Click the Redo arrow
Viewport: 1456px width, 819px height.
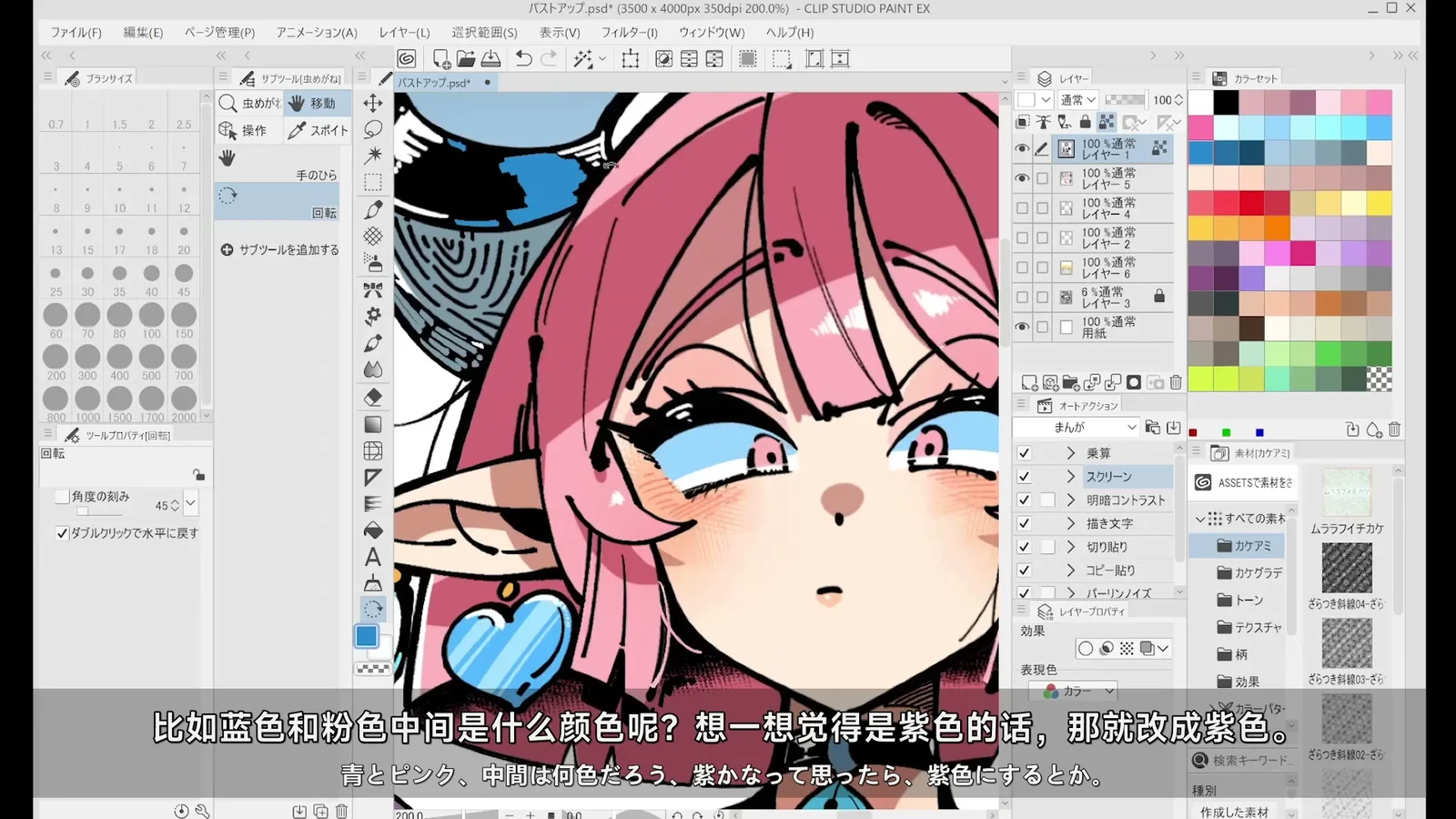pyautogui.click(x=549, y=59)
